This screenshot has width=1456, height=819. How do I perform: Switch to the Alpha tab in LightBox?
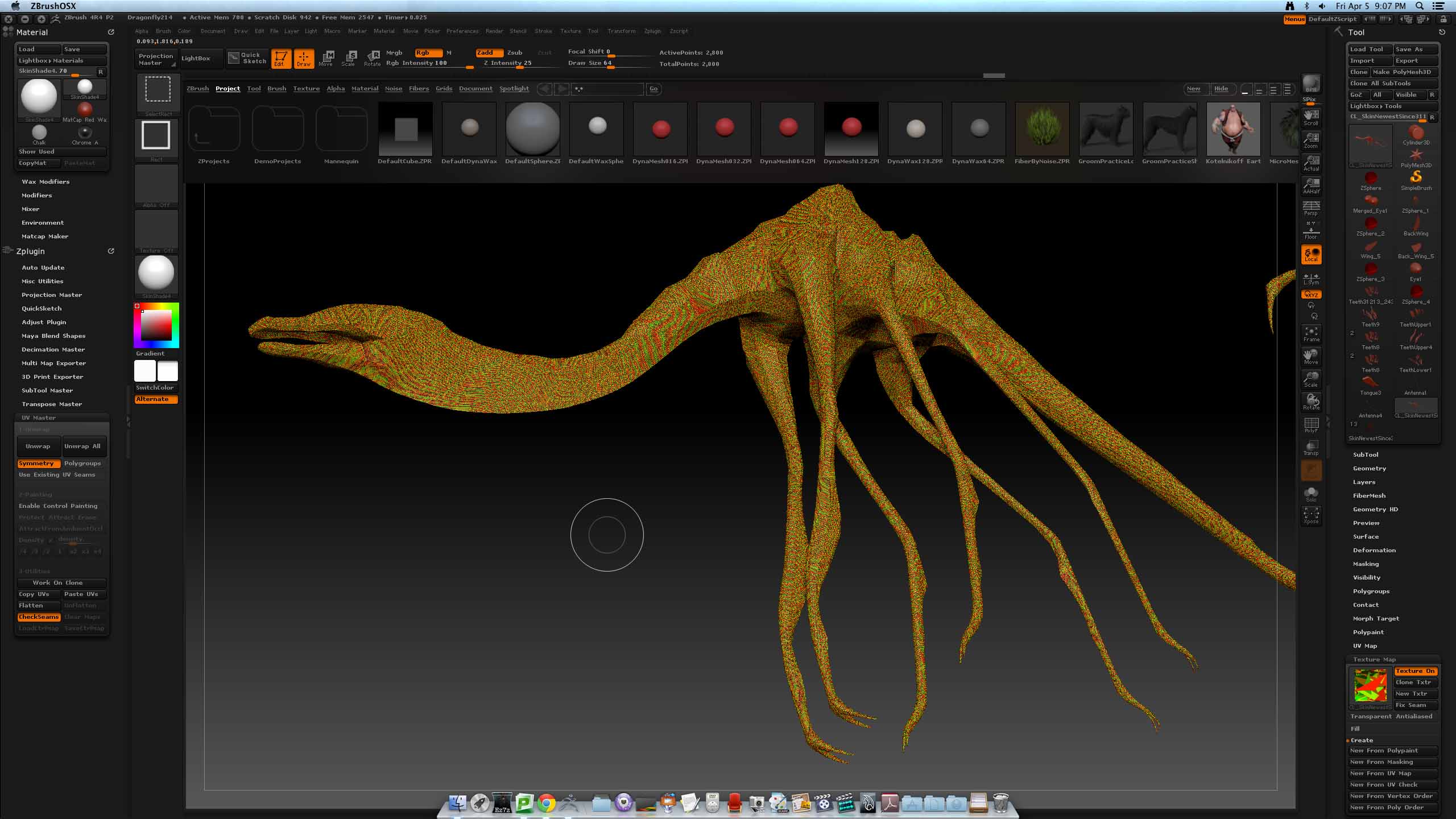(336, 89)
